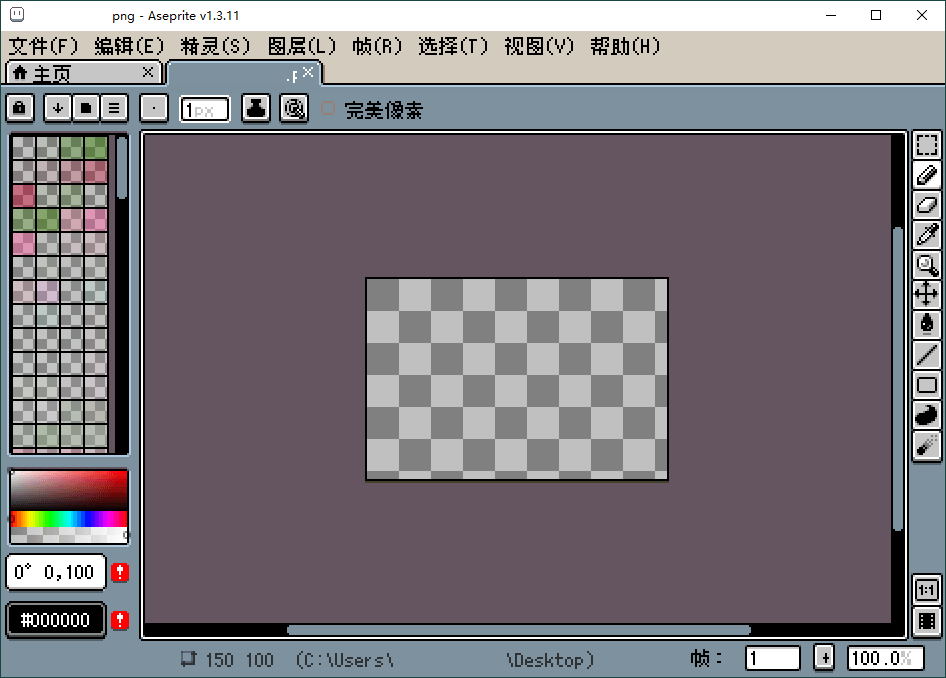
Task: Enable the 完美像素 checkbox
Action: (x=328, y=110)
